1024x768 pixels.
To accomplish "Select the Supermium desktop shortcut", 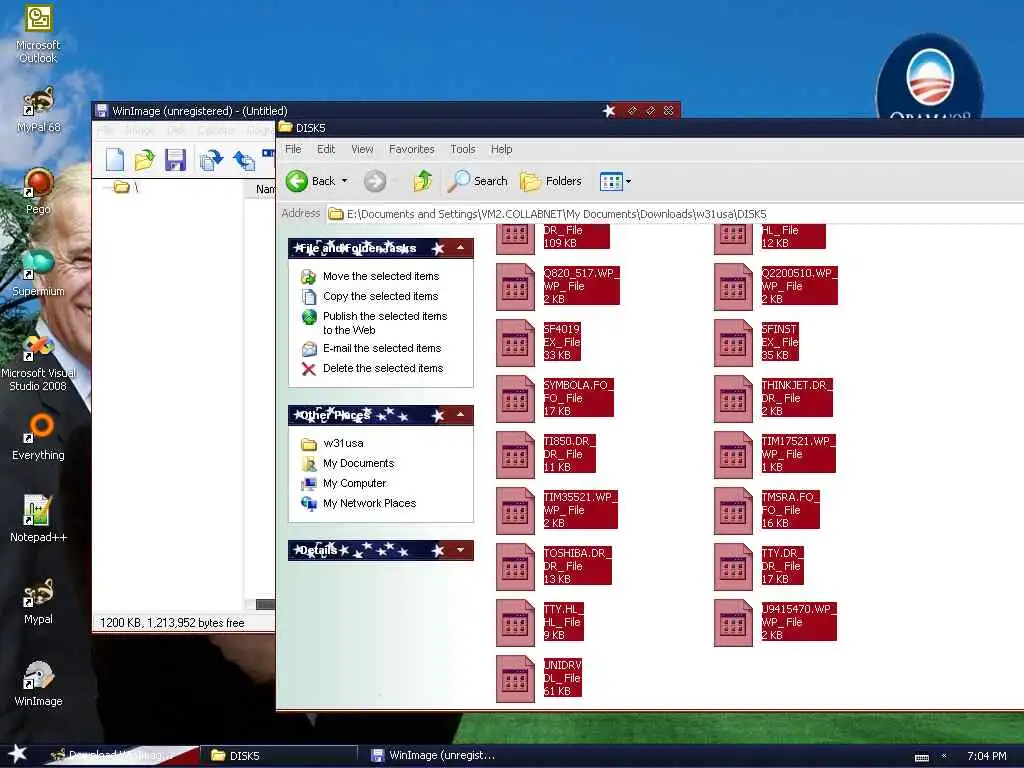I will 38,264.
